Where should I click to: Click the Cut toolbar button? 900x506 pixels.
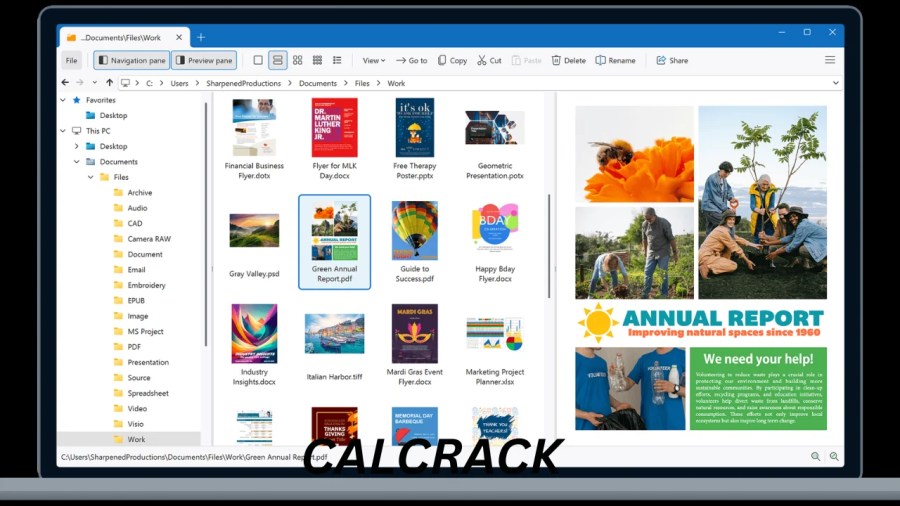tap(489, 60)
